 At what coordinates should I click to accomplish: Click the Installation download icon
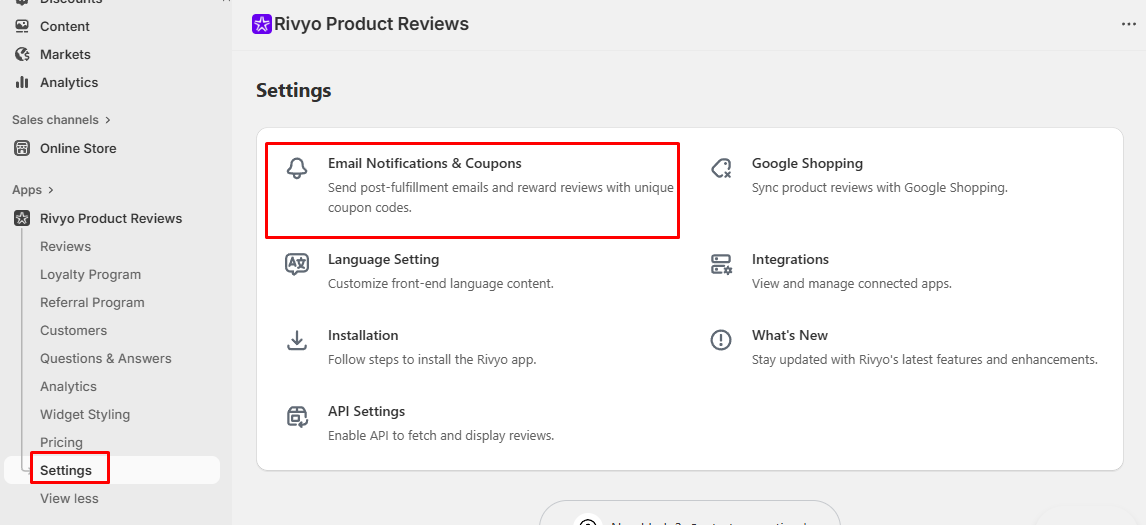(x=297, y=340)
